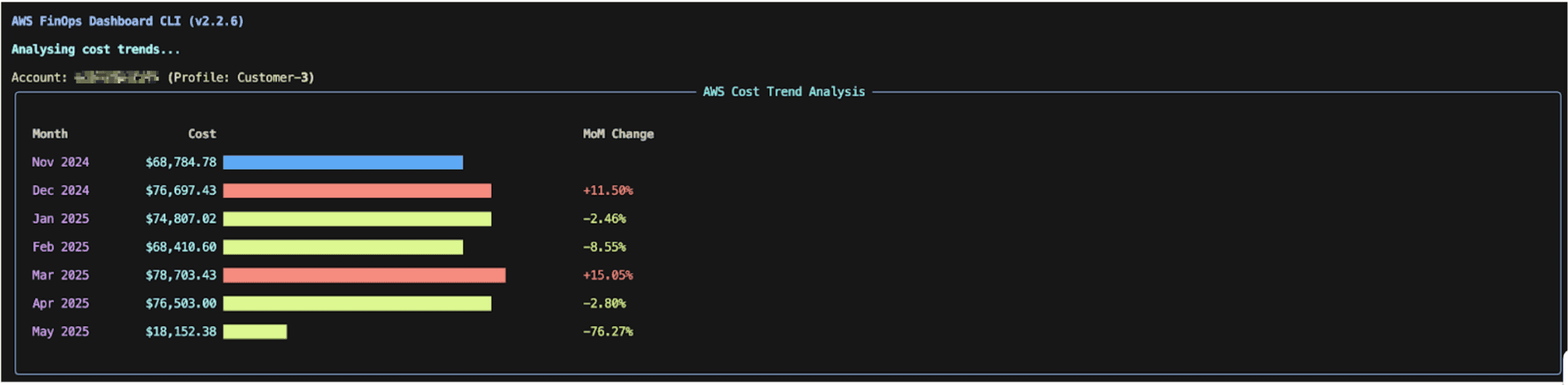
Task: Click the red Dec 2024 cost bar
Action: tap(357, 191)
